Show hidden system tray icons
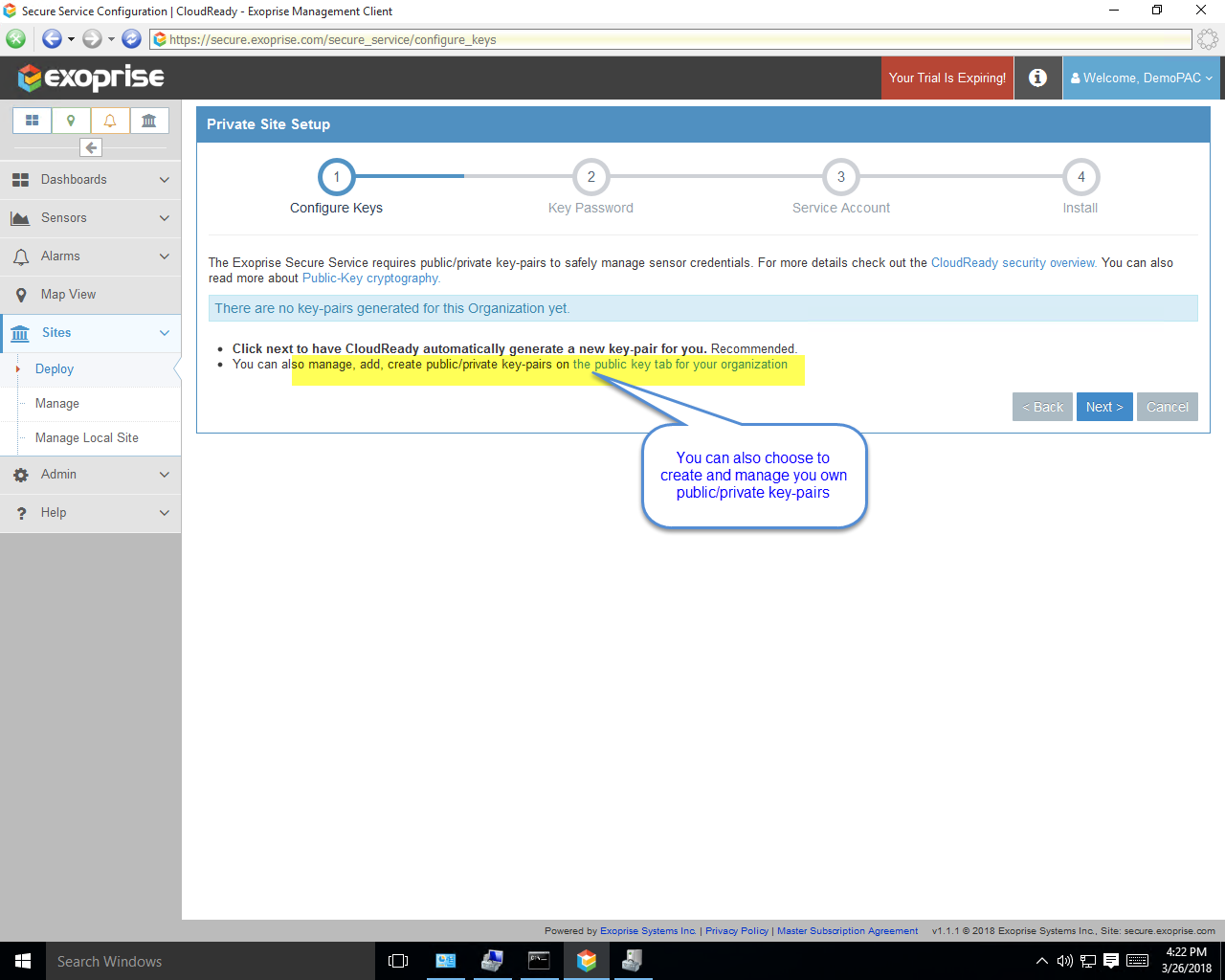 1042,961
